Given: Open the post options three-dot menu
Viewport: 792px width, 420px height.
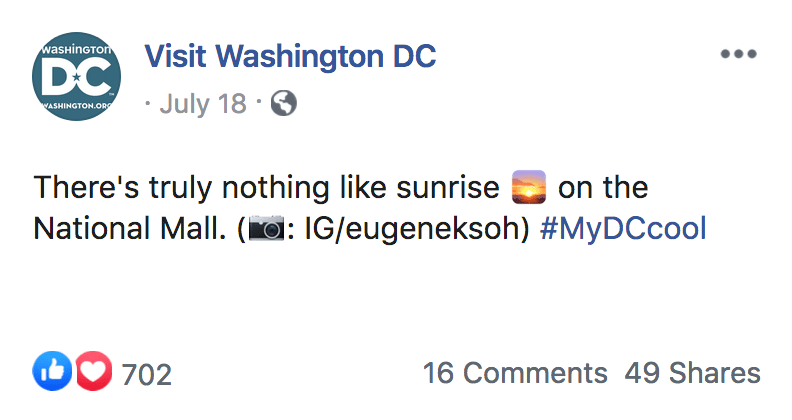Looking at the screenshot, I should click(738, 54).
